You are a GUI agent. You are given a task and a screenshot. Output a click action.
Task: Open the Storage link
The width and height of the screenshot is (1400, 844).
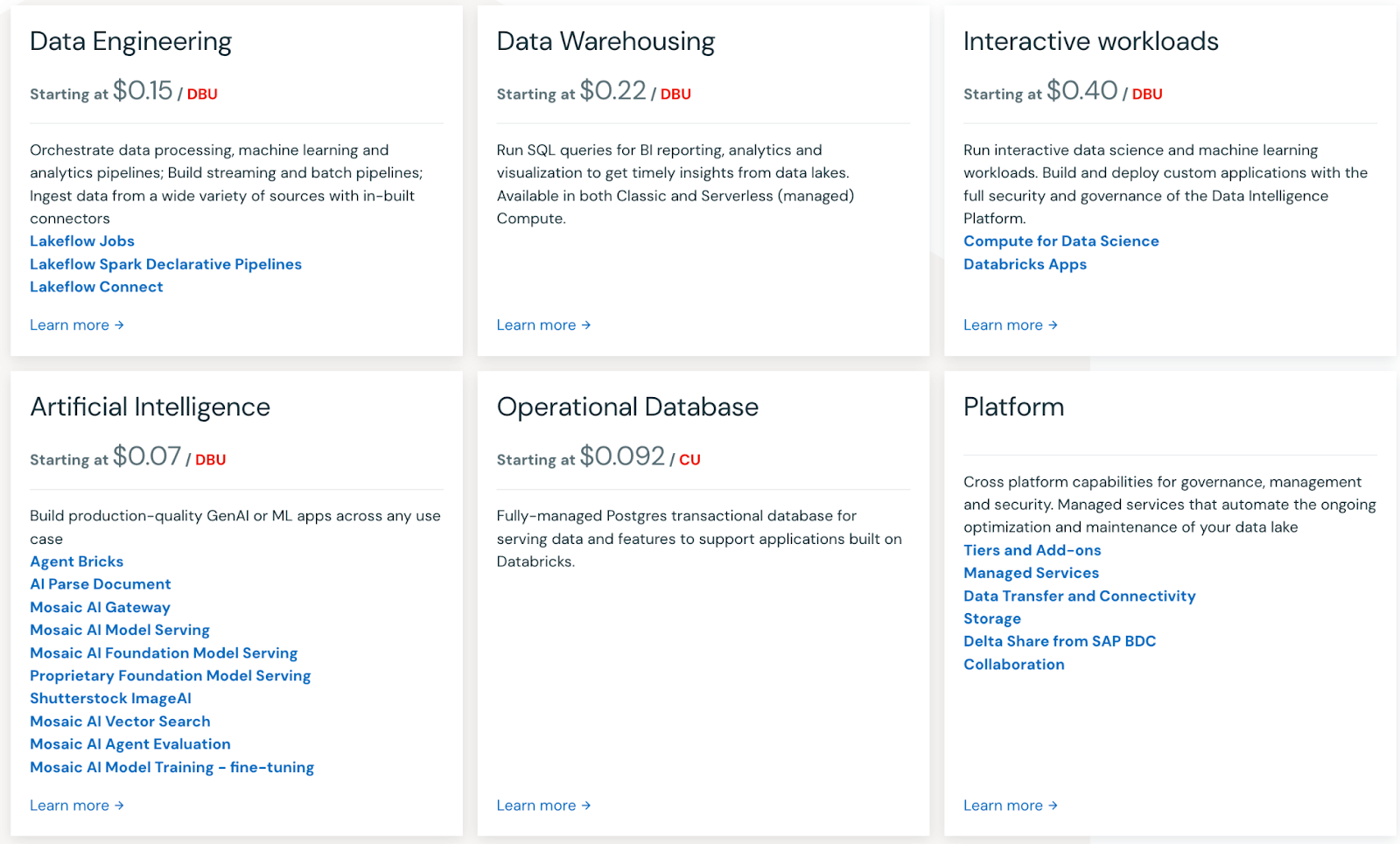[x=992, y=618]
